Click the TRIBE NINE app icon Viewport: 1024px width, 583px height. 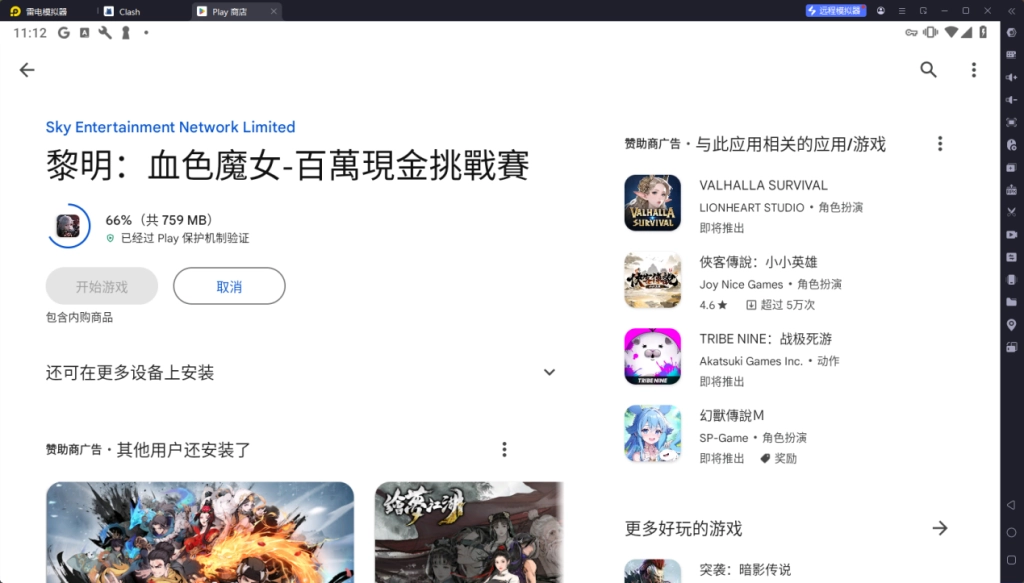652,356
